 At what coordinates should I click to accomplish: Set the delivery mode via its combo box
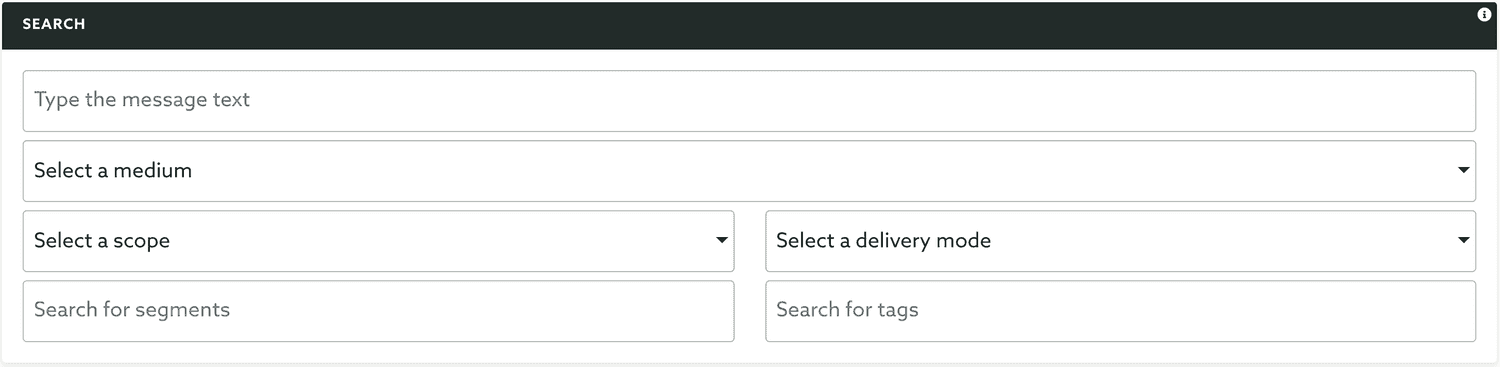[x=1120, y=241]
